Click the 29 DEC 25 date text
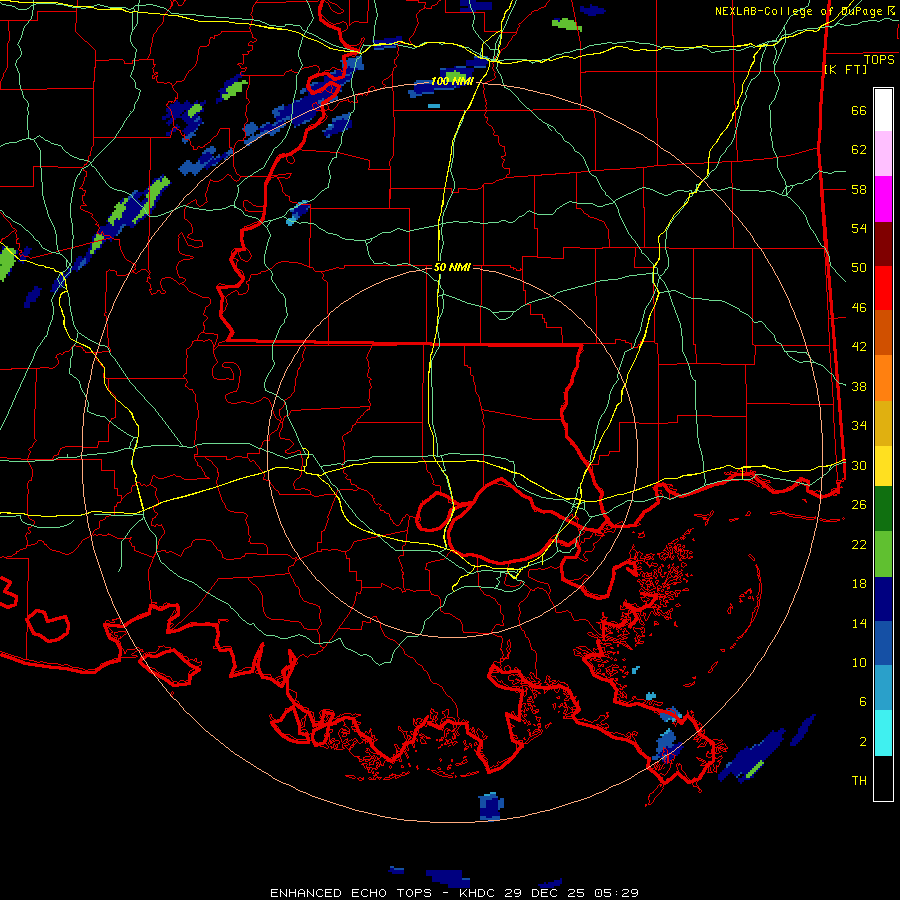The image size is (900, 900). tap(547, 893)
